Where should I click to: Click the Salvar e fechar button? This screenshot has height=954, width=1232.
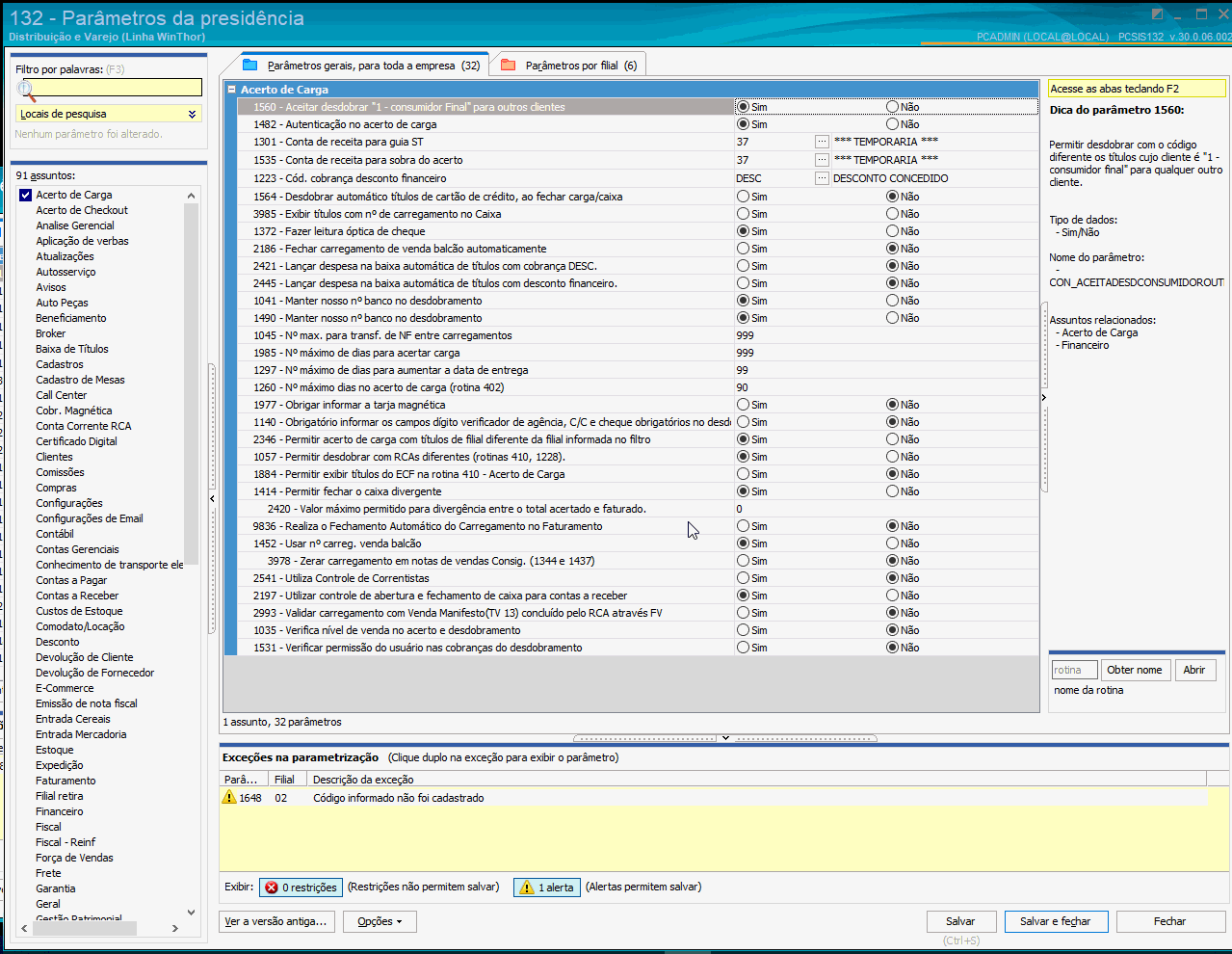(x=1056, y=921)
